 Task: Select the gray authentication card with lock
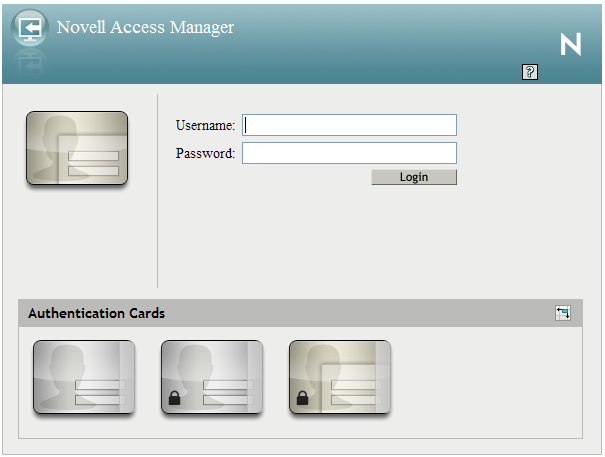[212, 377]
